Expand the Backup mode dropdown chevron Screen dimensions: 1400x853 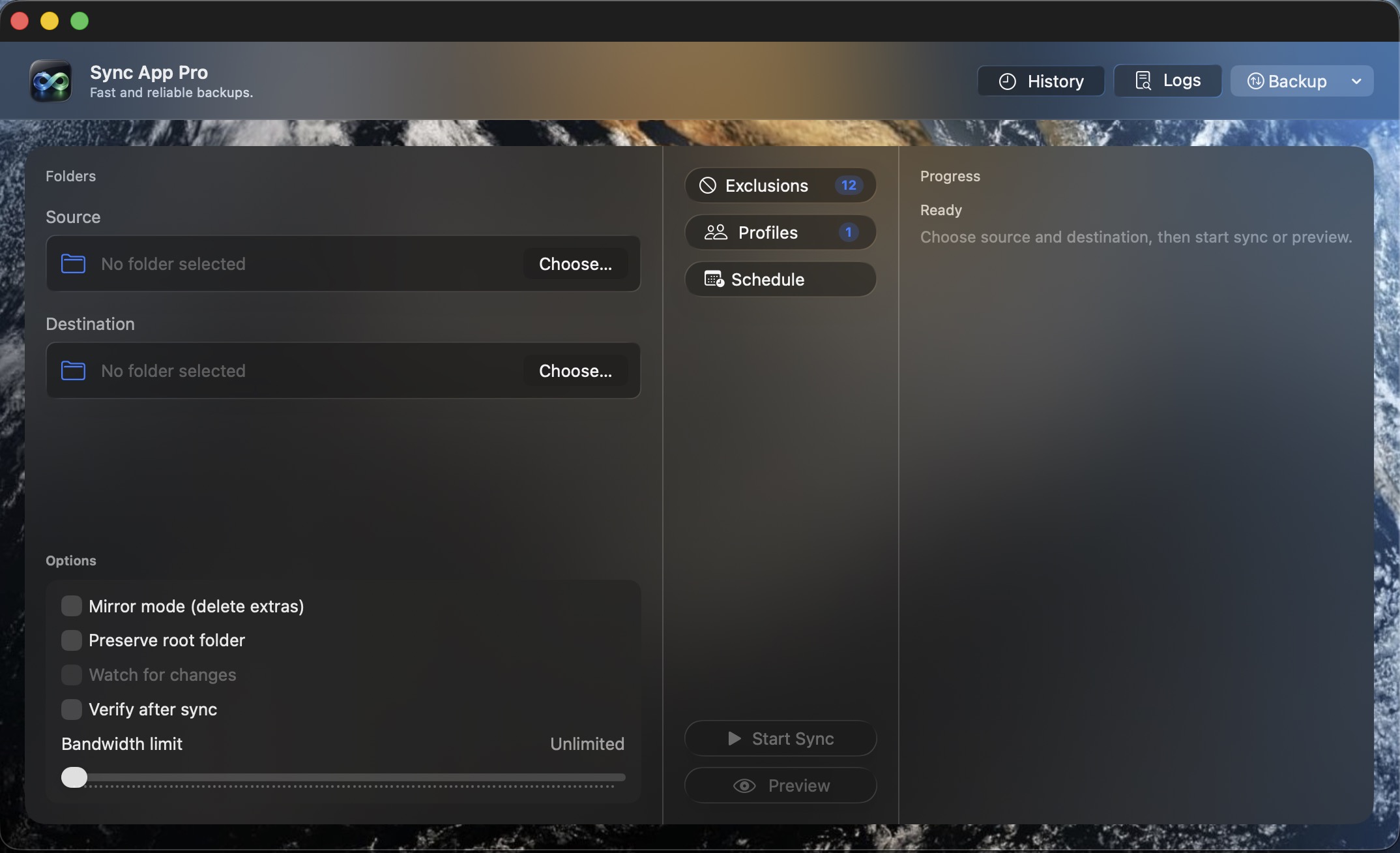pyautogui.click(x=1356, y=82)
